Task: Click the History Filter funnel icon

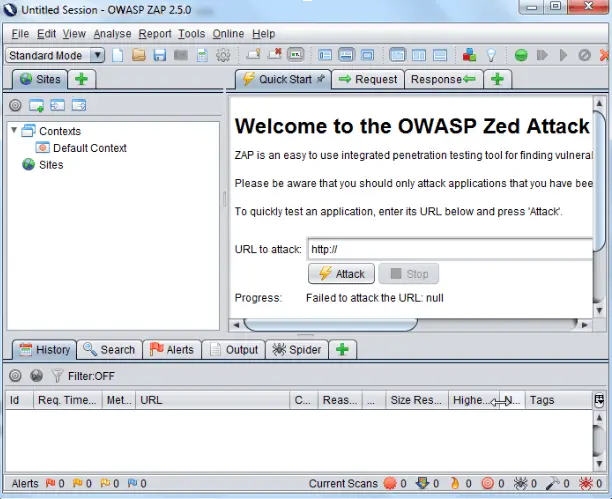Action: (x=57, y=376)
